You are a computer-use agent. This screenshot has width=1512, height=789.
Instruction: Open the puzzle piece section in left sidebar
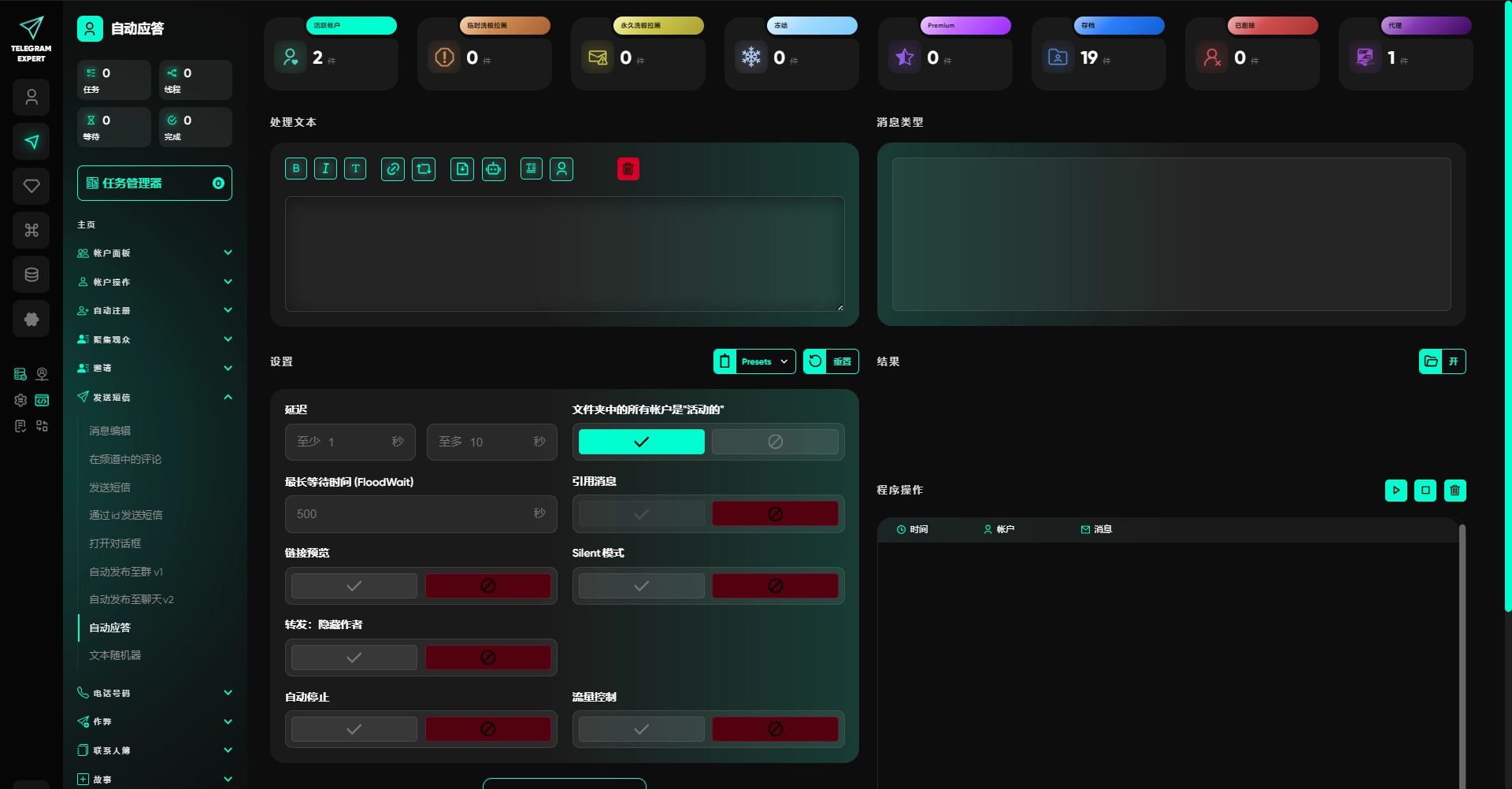point(31,319)
